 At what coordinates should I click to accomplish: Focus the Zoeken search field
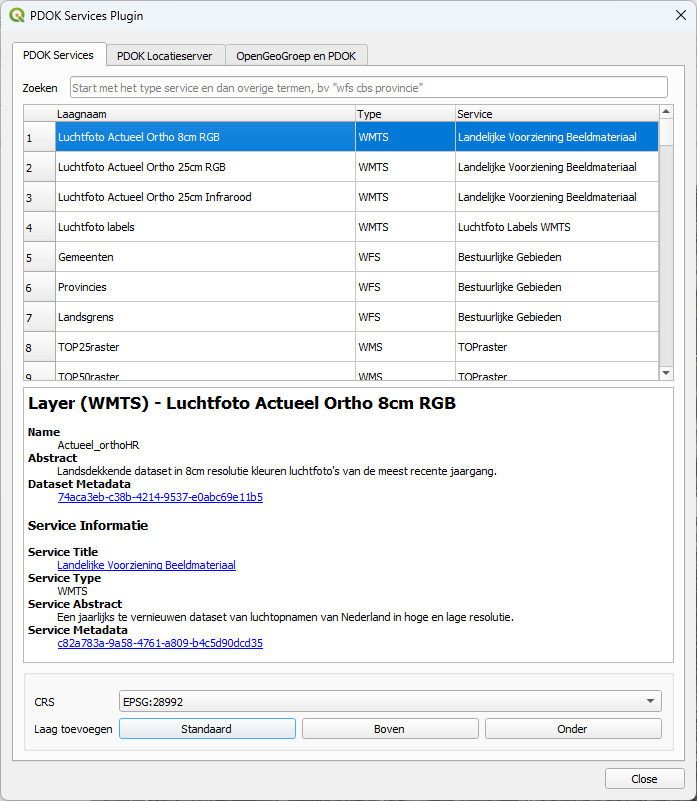(368, 87)
